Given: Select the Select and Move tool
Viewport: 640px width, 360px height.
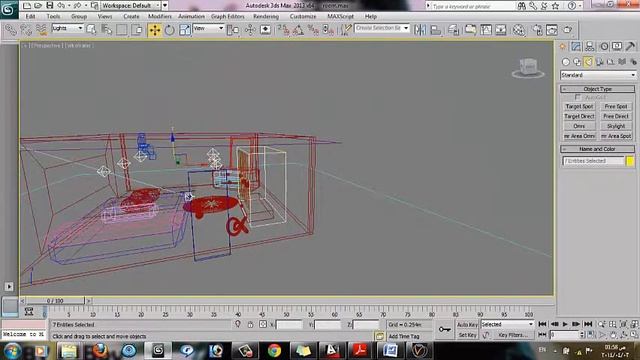Looking at the screenshot, I should (155, 30).
